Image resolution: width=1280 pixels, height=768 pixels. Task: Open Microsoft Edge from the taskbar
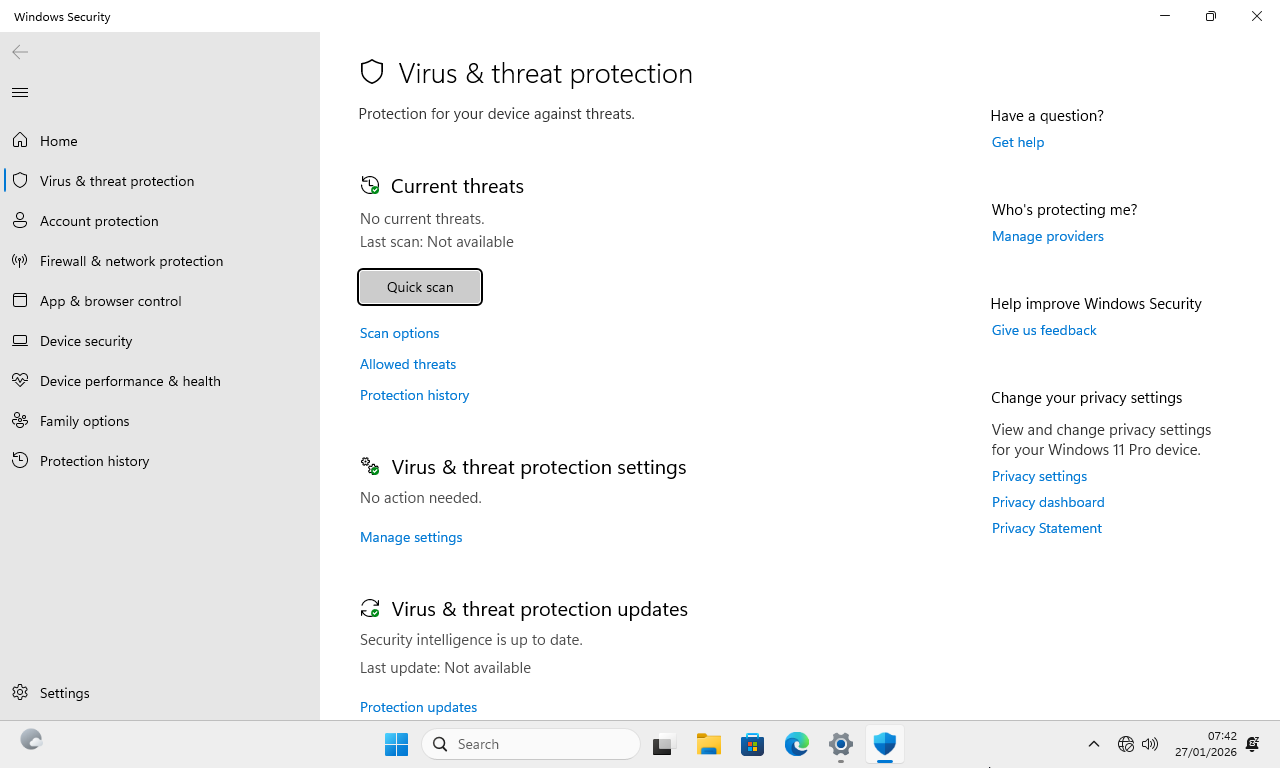[797, 744]
